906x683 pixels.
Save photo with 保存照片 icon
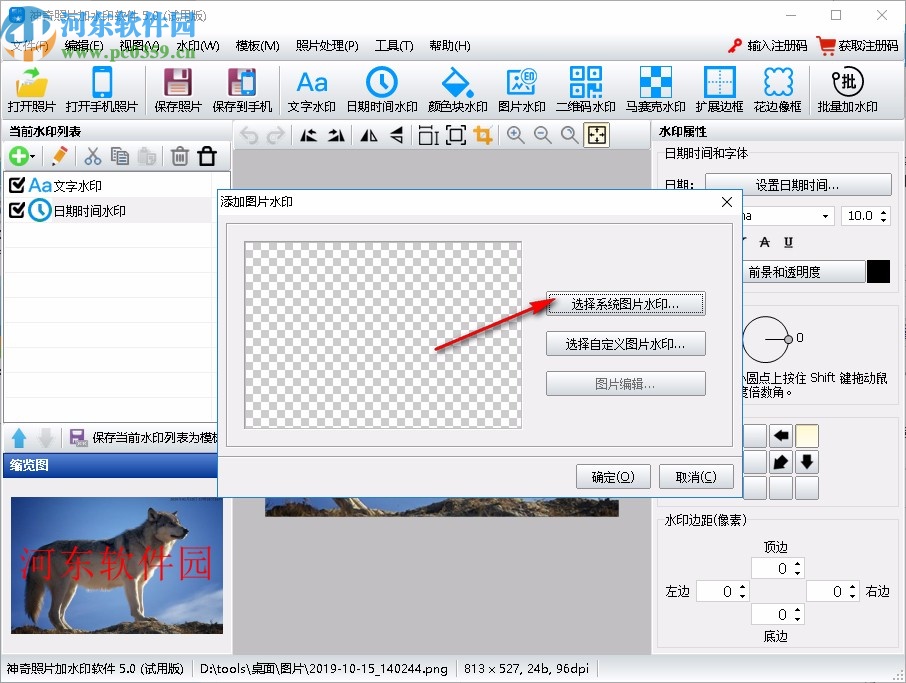pos(178,90)
